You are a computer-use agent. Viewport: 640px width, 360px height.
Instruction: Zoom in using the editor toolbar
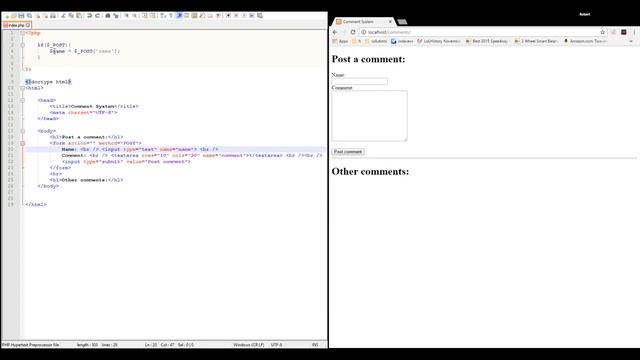point(127,16)
